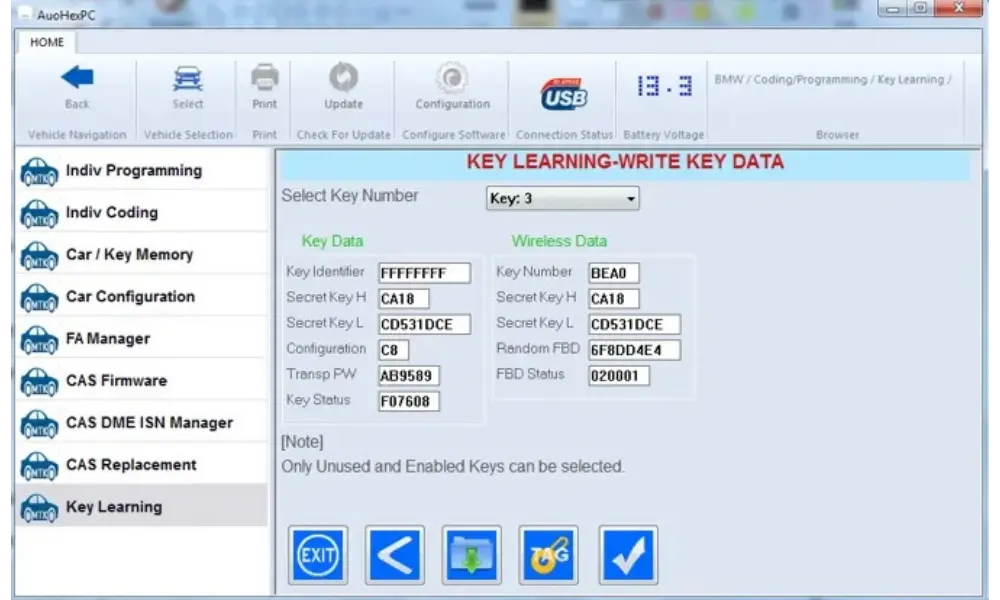
Task: Open CAS Replacement entry
Action: (x=142, y=465)
